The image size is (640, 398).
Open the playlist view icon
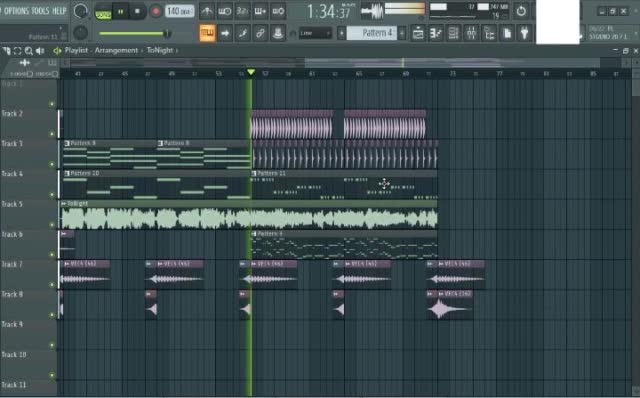[x=418, y=33]
